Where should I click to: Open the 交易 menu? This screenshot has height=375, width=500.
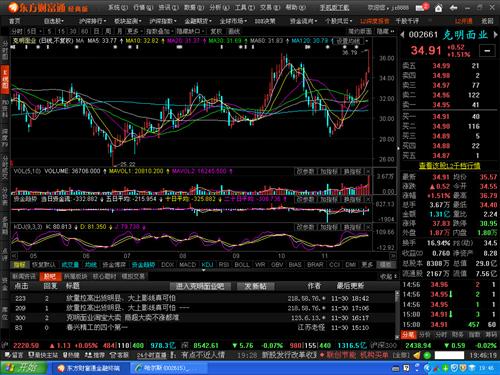pyautogui.click(x=270, y=7)
